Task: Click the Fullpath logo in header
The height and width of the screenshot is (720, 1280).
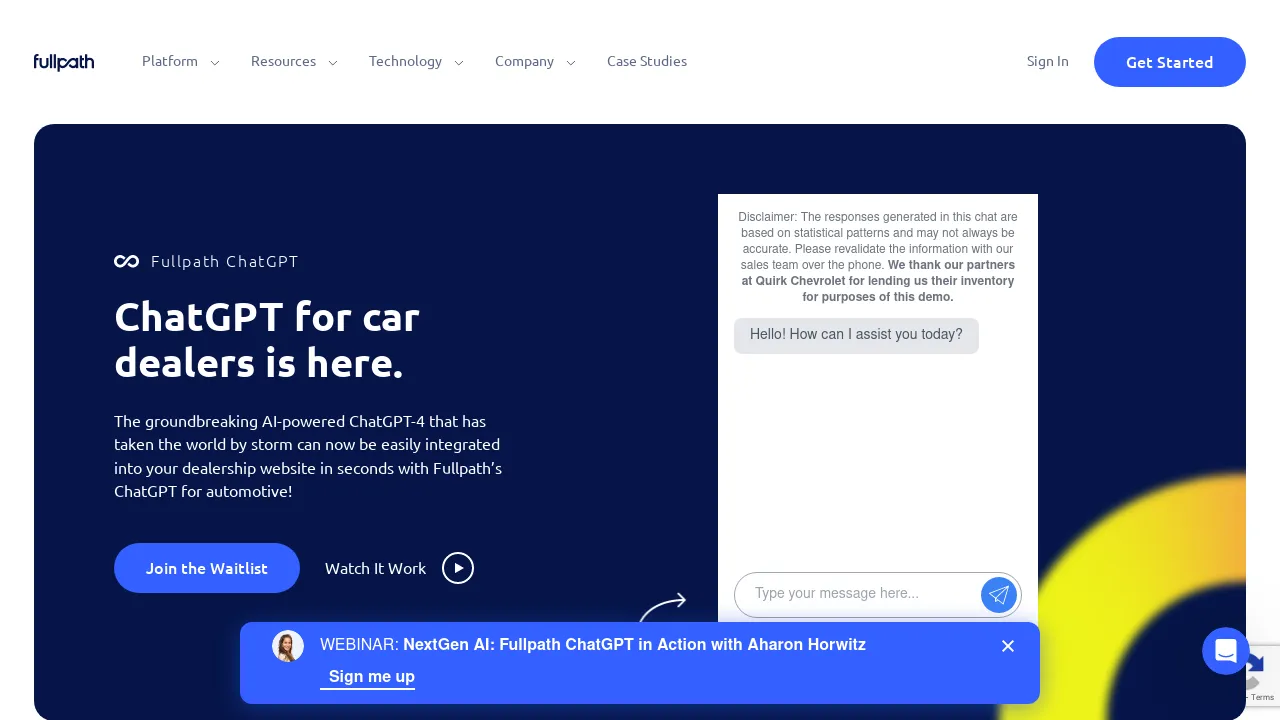Action: pos(64,62)
